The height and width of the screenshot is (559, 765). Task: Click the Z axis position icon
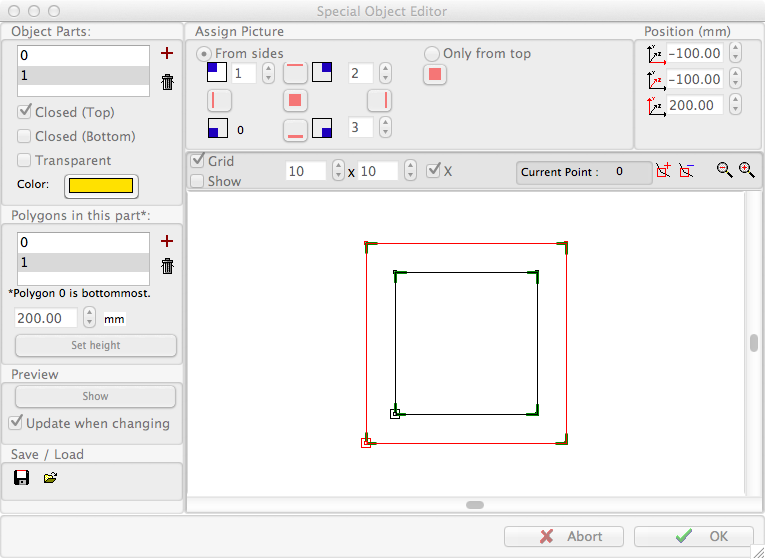pos(656,106)
